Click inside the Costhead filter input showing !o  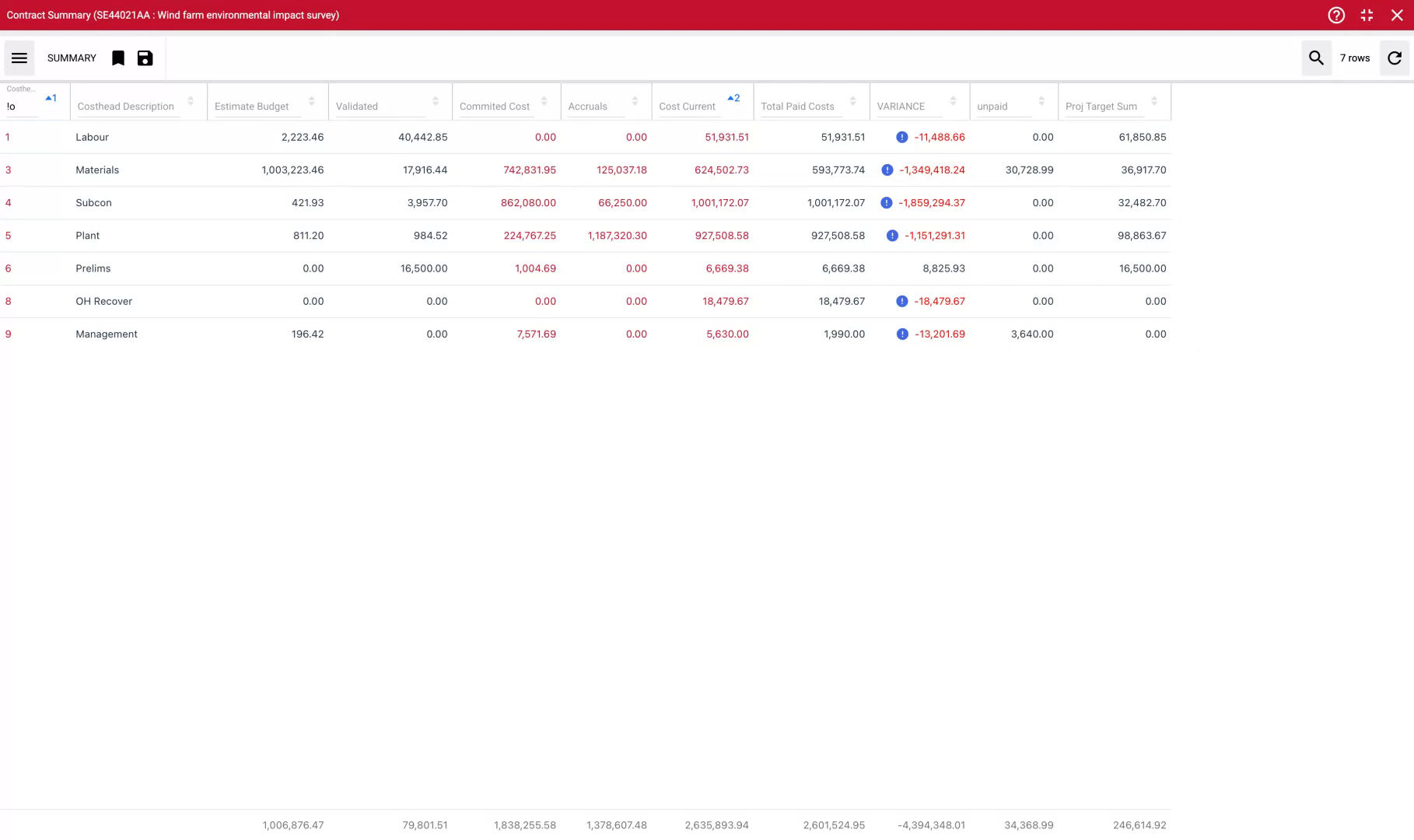pos(23,106)
